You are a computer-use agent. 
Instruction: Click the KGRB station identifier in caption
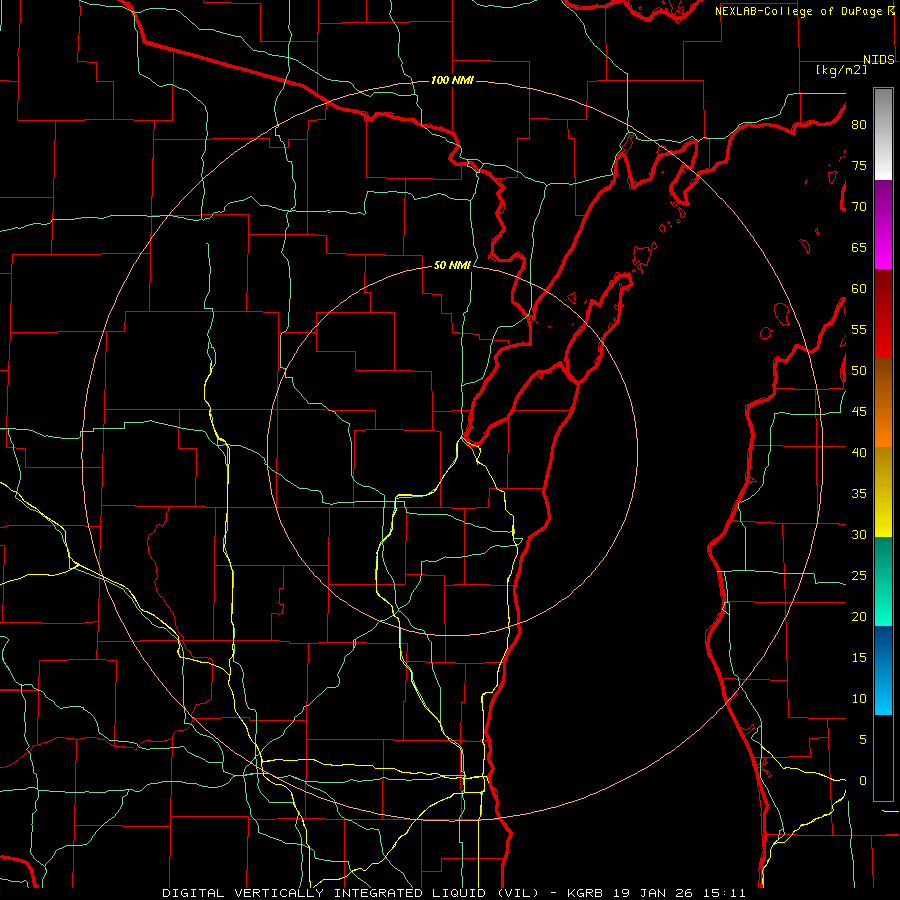point(586,893)
